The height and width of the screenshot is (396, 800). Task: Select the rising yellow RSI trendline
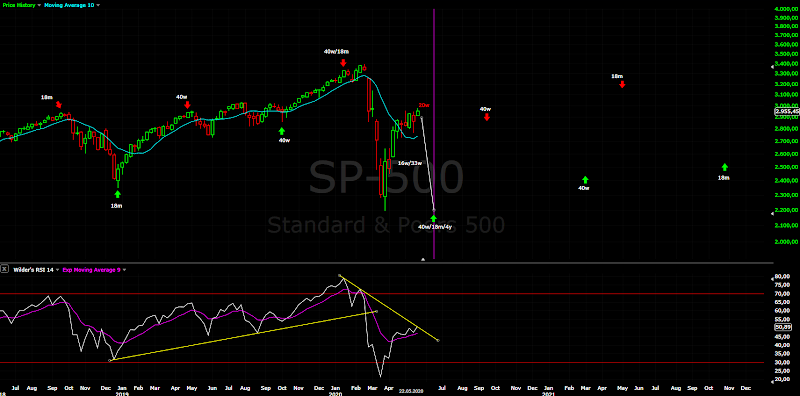pyautogui.click(x=242, y=336)
